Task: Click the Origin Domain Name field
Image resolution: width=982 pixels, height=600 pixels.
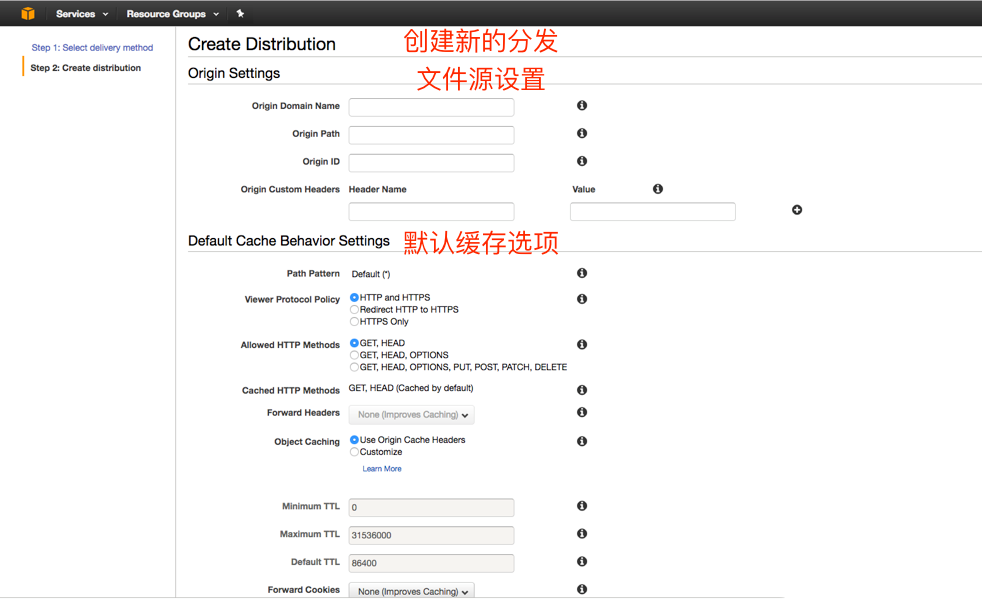Action: 432,107
